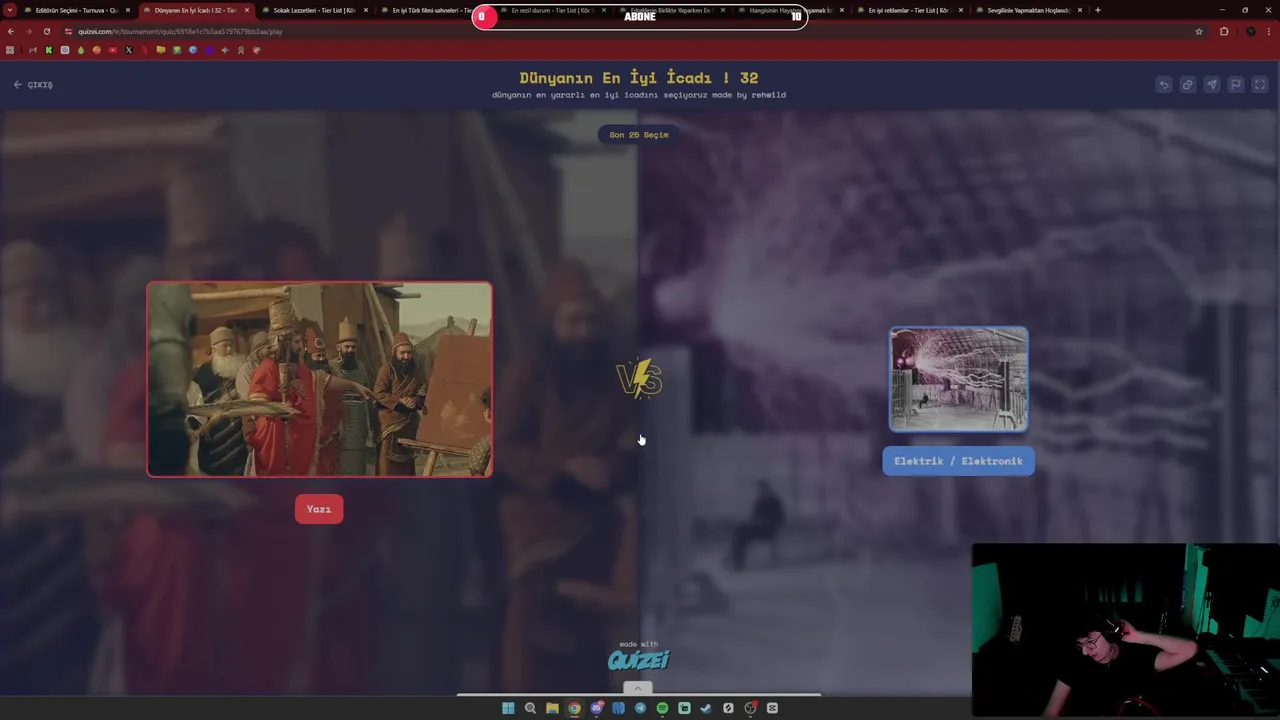Open the X bookmark in bookmarks bar

[x=129, y=50]
